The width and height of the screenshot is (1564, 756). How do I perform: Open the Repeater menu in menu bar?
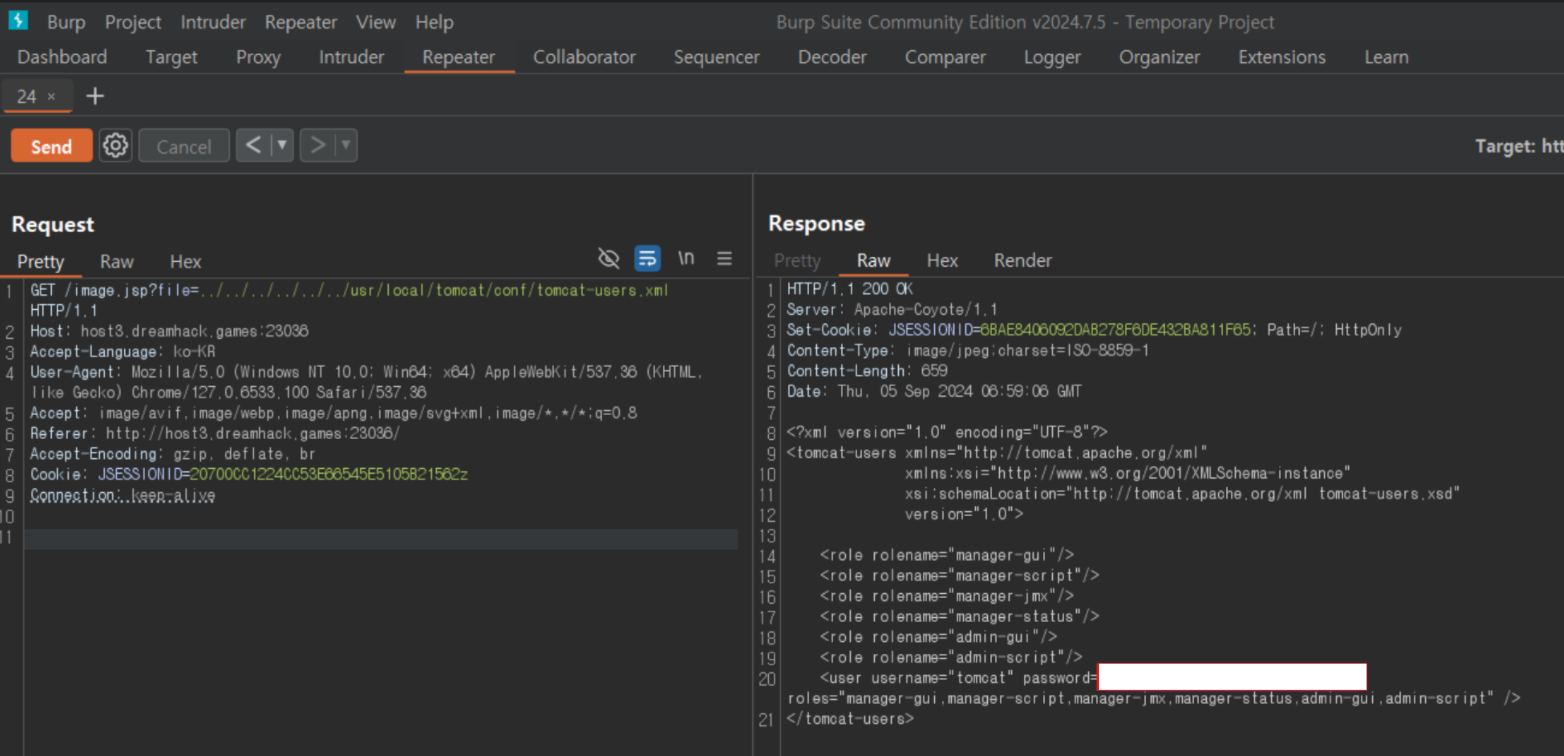[x=301, y=21]
